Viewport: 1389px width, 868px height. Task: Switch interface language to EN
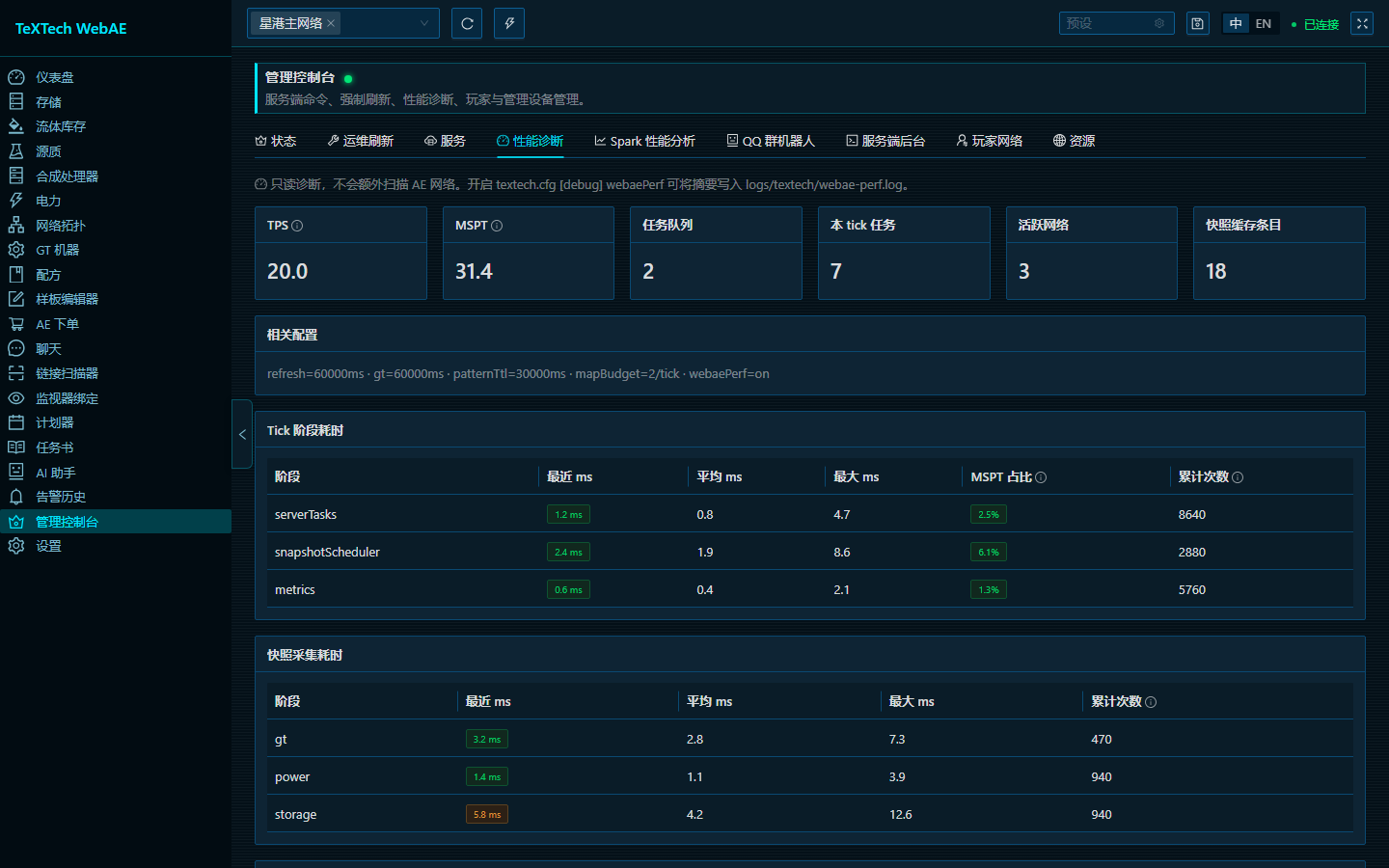pos(1264,23)
